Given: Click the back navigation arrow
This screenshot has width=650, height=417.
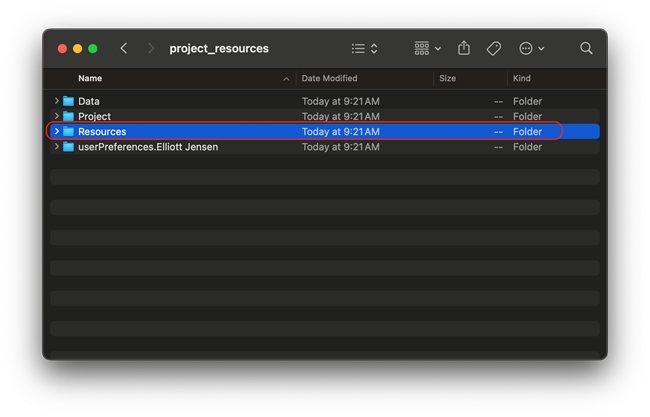Looking at the screenshot, I should (124, 48).
